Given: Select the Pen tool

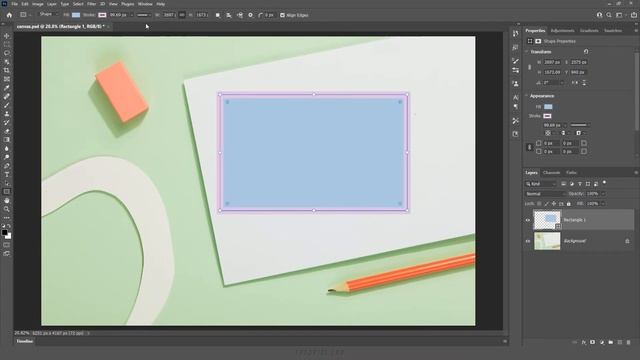Looking at the screenshot, I should 7,166.
